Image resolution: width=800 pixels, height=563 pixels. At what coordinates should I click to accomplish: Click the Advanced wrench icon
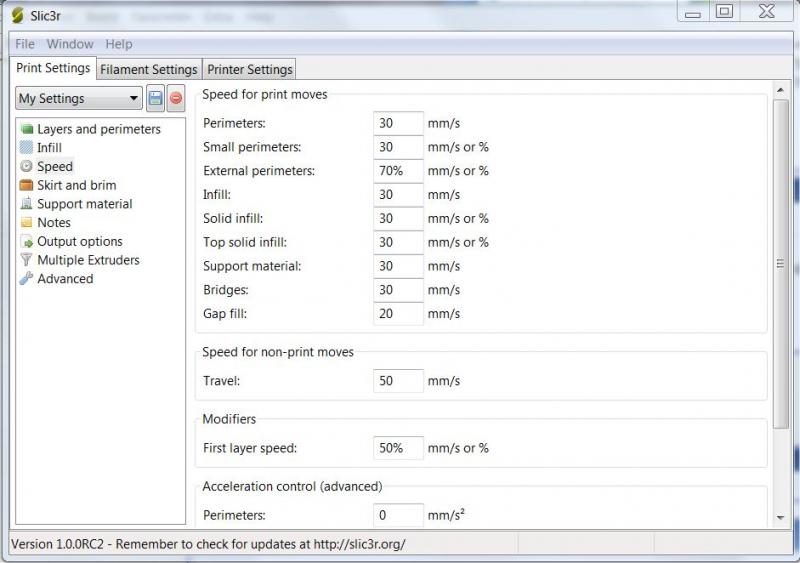click(x=27, y=279)
